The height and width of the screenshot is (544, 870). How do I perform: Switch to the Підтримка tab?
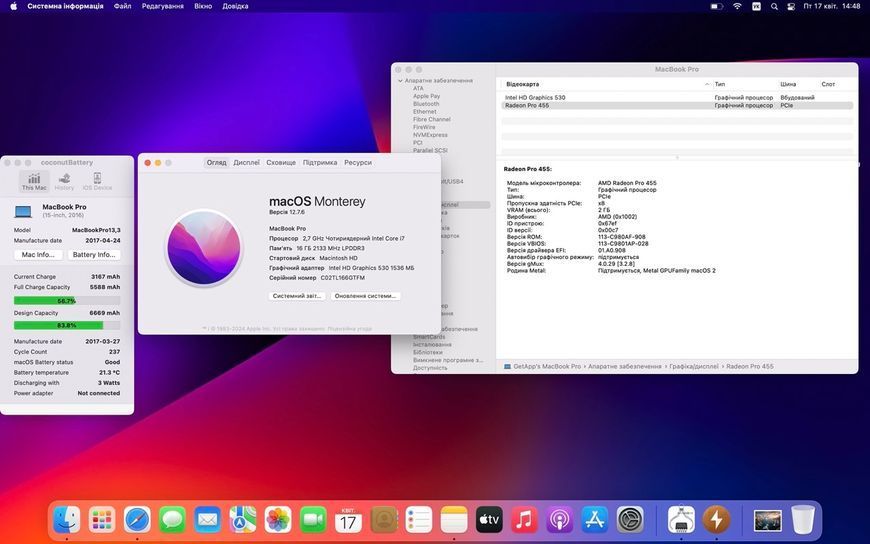320,163
